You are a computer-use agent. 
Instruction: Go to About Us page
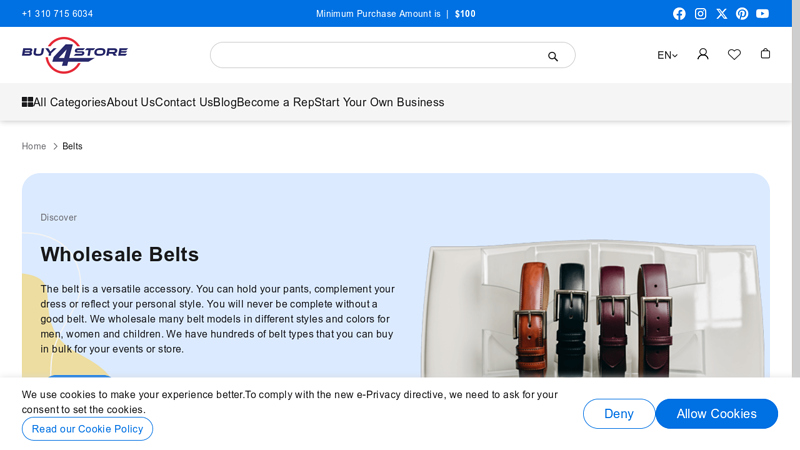[x=130, y=102]
